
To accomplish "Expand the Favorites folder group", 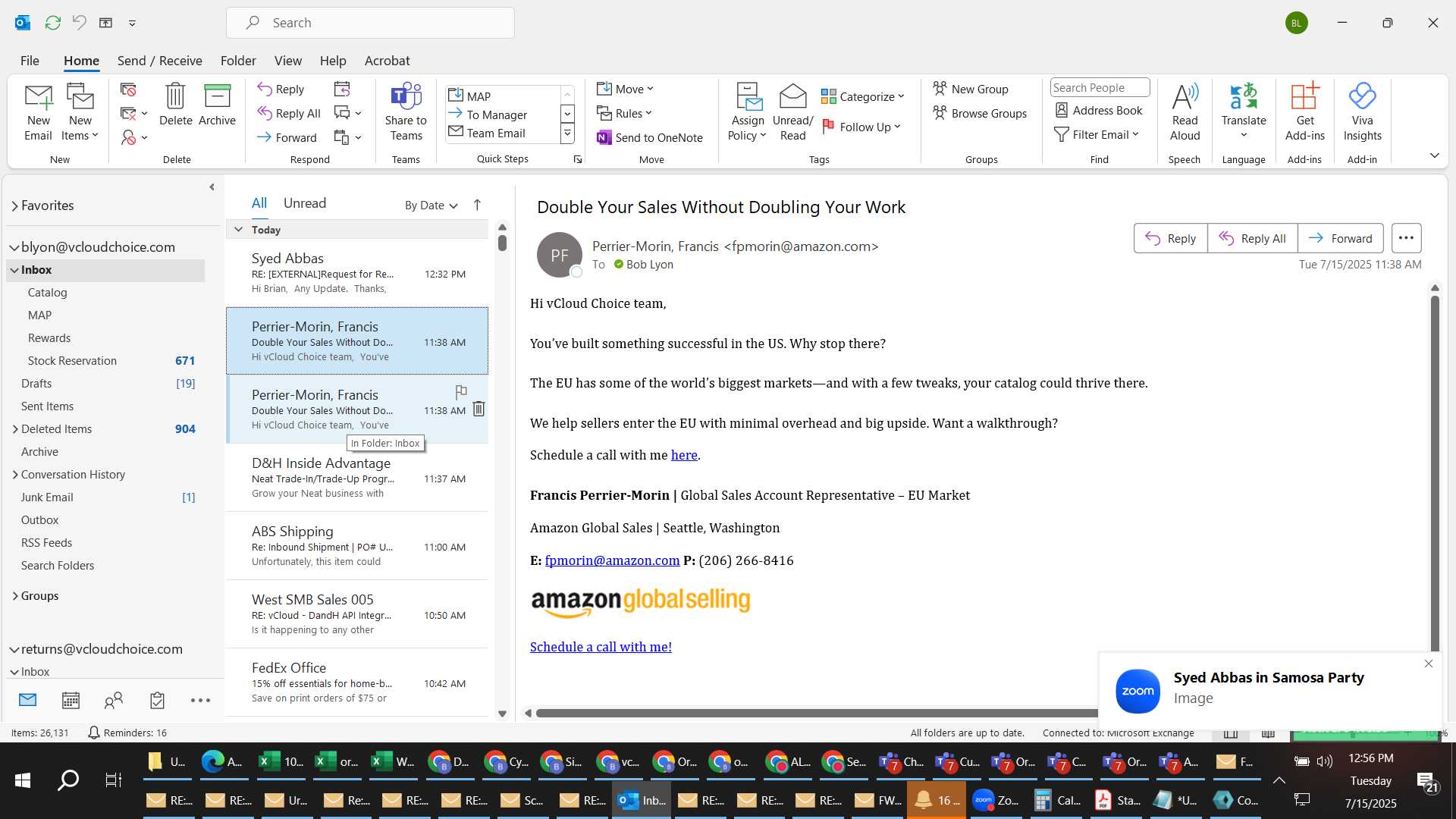I will point(14,206).
